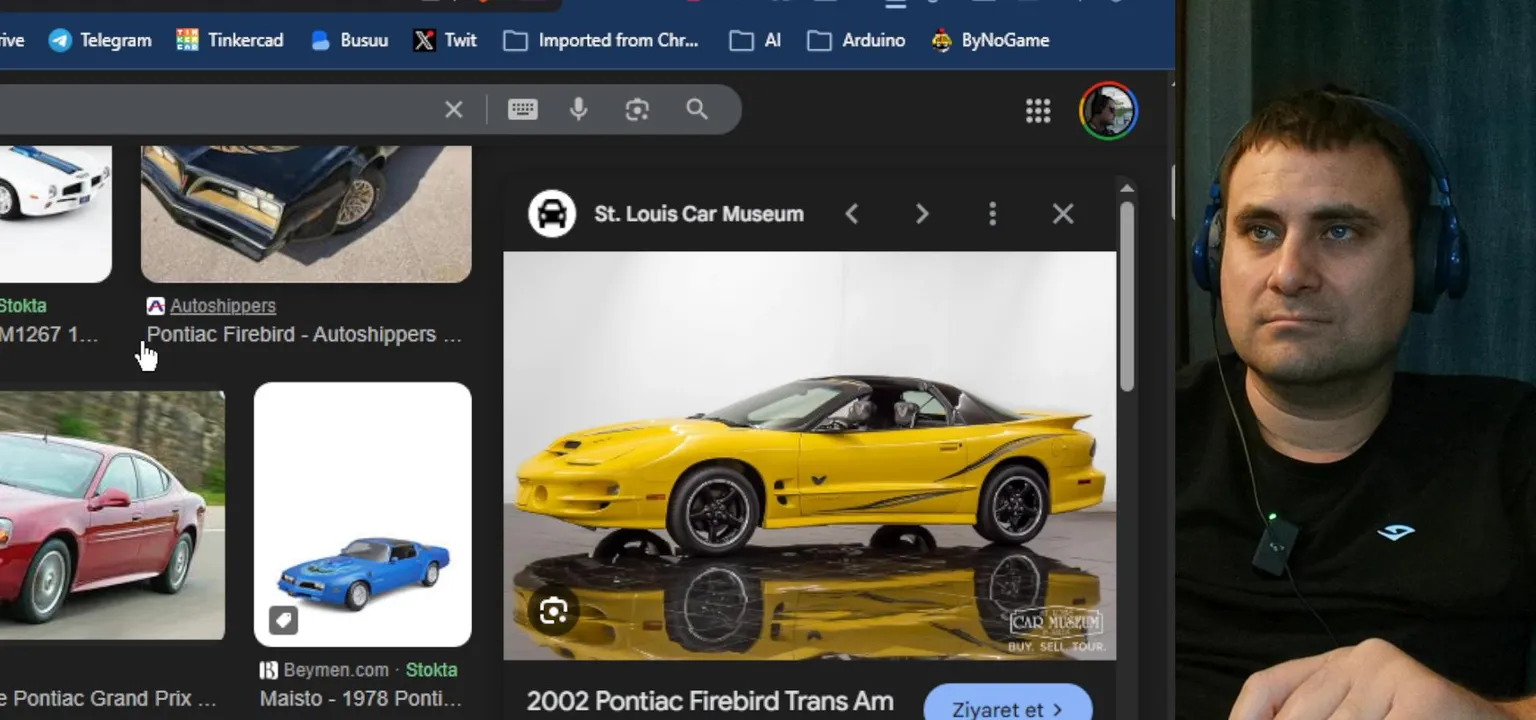This screenshot has height=720, width=1536.
Task: Click the preview panel scrollbar thumb
Action: tap(1127, 296)
